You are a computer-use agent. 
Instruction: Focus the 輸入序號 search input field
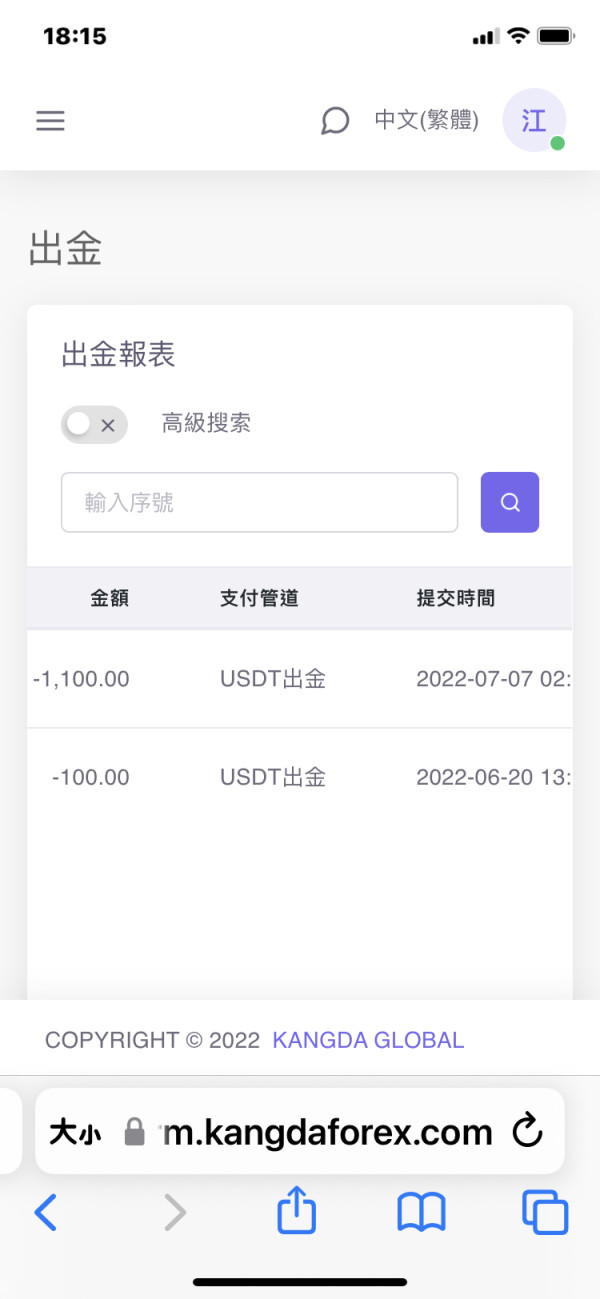(259, 502)
